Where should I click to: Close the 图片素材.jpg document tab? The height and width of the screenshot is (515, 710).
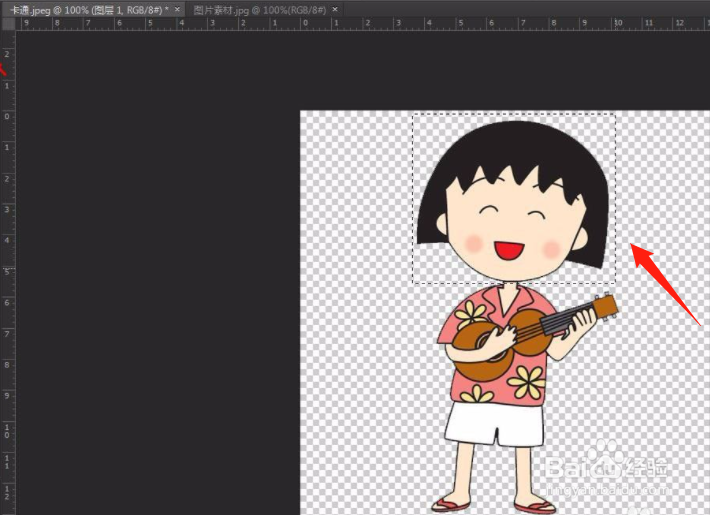click(335, 9)
